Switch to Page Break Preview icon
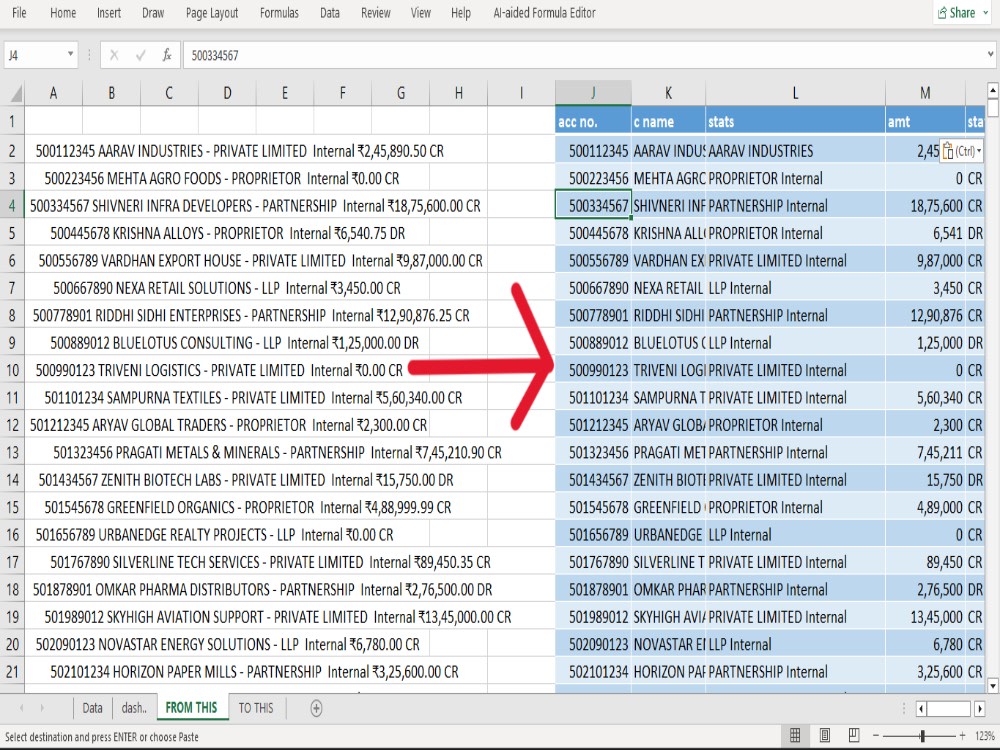 (x=853, y=736)
